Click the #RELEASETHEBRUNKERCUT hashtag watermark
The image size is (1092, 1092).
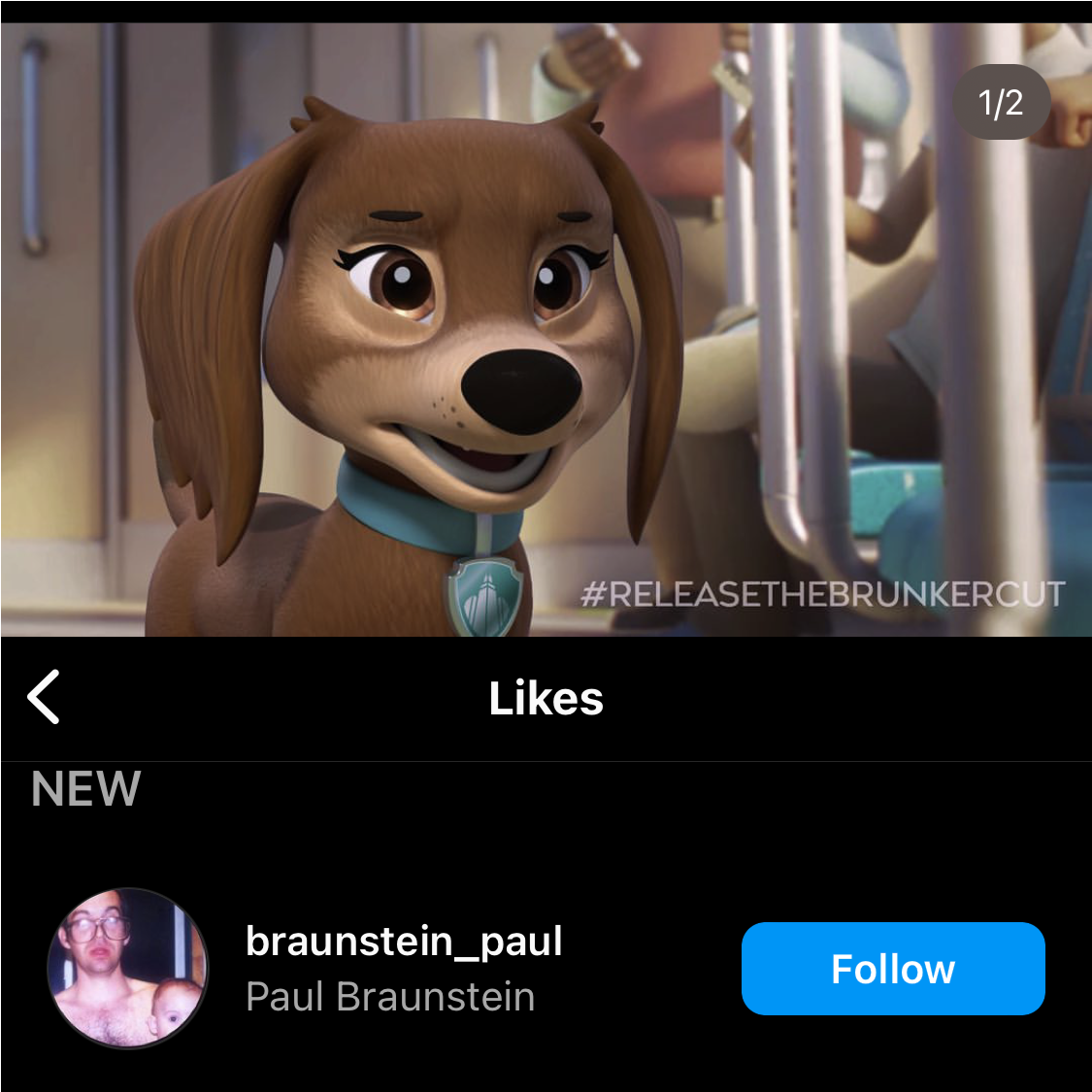click(822, 594)
